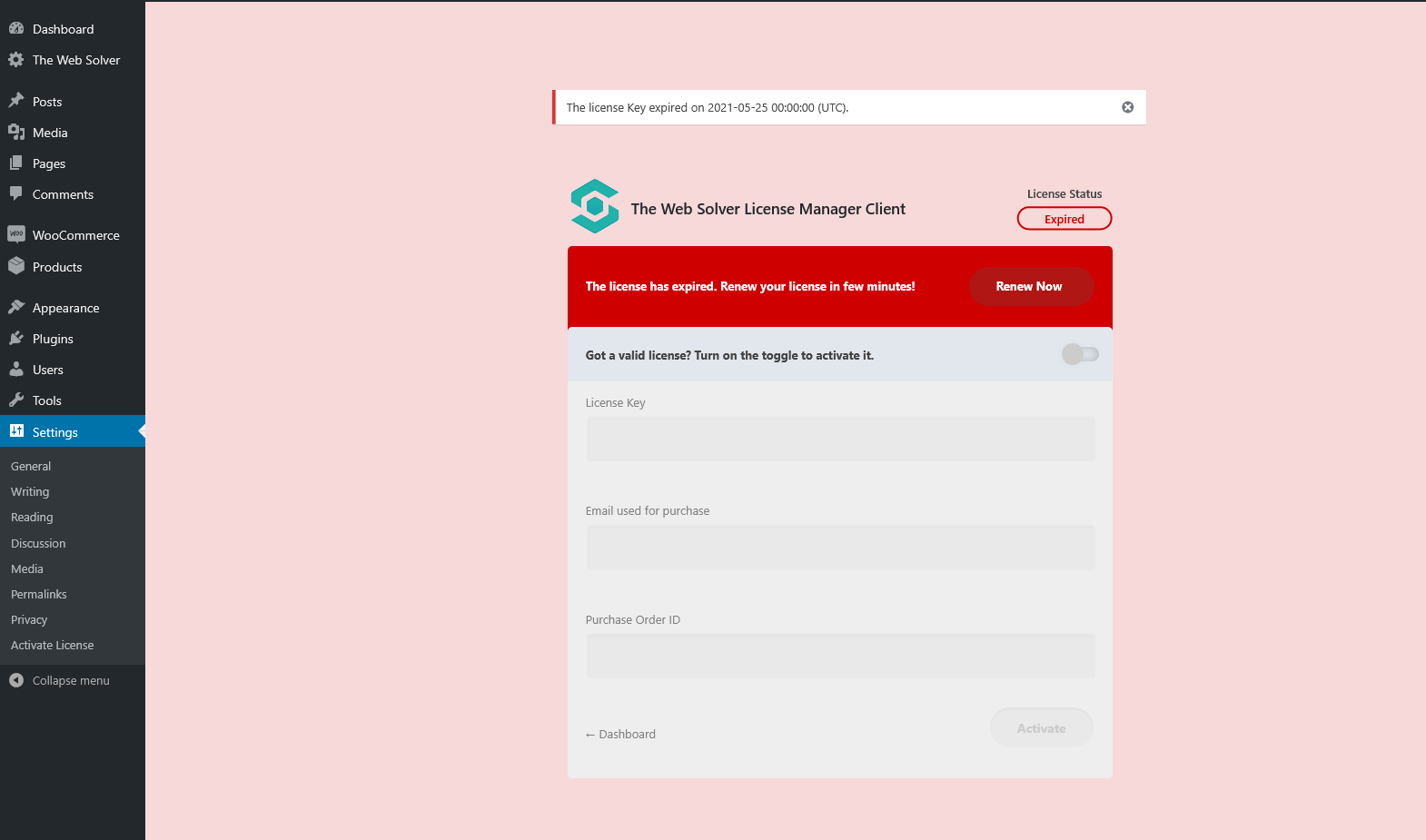Viewport: 1426px width, 840px height.
Task: Open Pages menu item
Action: 73,163
